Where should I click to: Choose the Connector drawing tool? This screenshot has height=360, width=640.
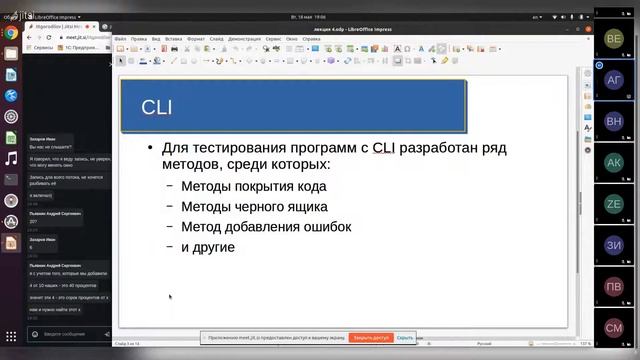pyautogui.click(x=233, y=61)
